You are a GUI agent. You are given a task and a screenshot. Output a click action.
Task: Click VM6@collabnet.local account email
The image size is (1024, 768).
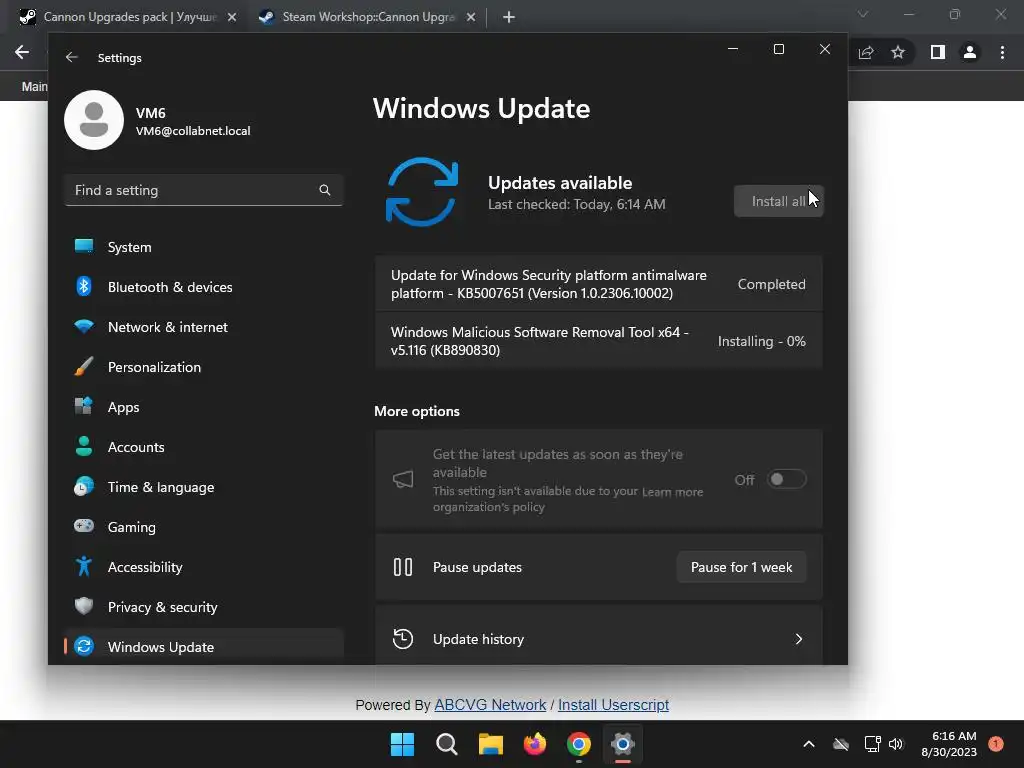pyautogui.click(x=193, y=131)
